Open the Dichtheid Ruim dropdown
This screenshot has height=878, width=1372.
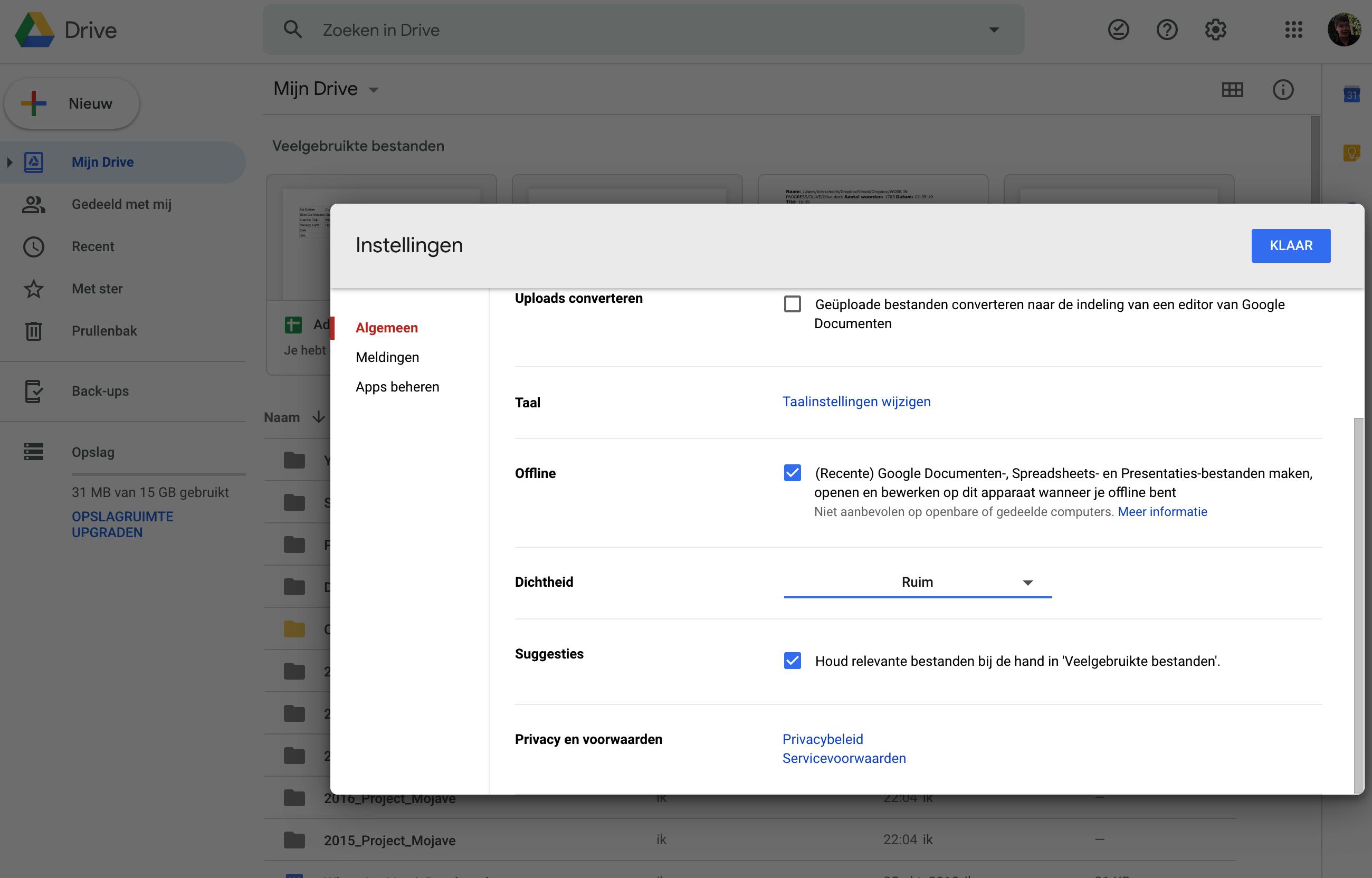(917, 582)
